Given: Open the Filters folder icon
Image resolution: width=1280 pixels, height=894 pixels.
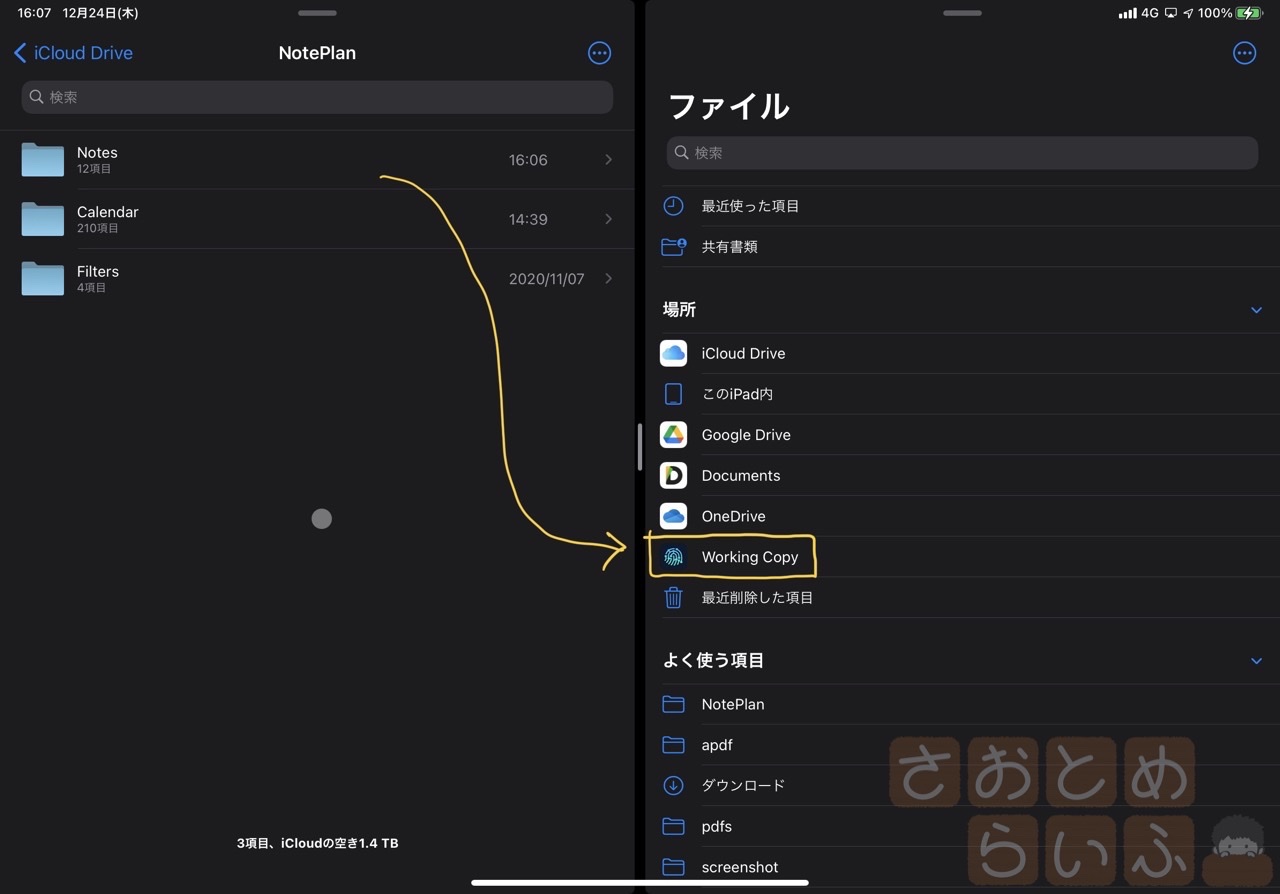Looking at the screenshot, I should click(43, 279).
